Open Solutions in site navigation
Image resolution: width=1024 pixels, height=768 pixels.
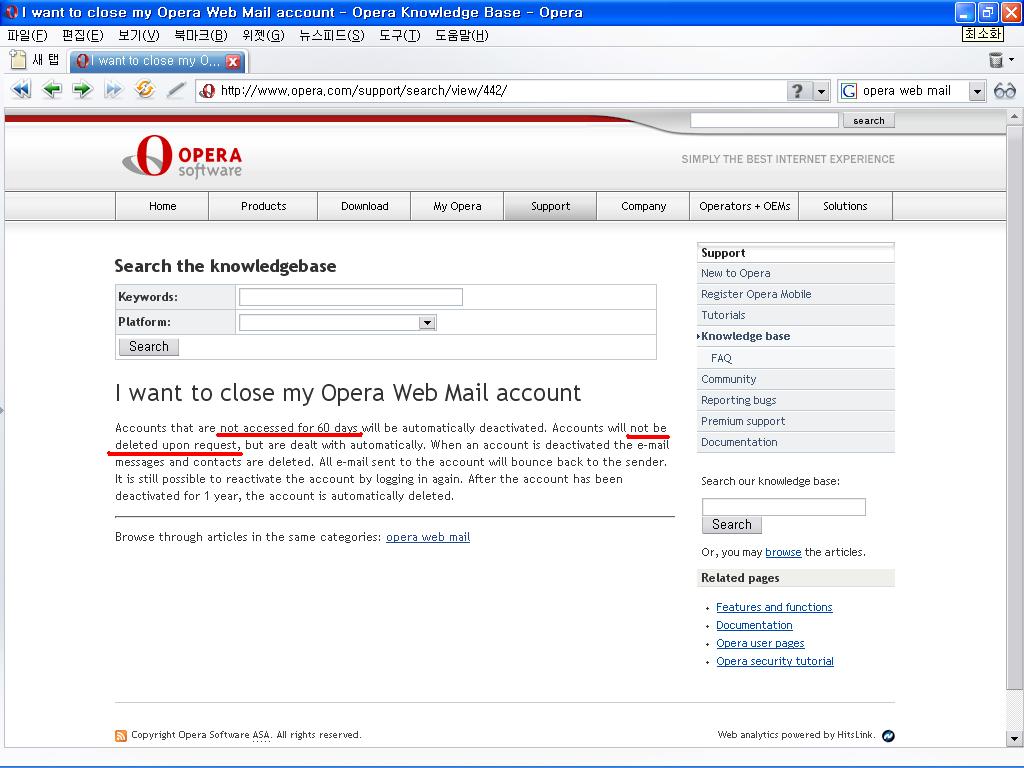point(845,206)
